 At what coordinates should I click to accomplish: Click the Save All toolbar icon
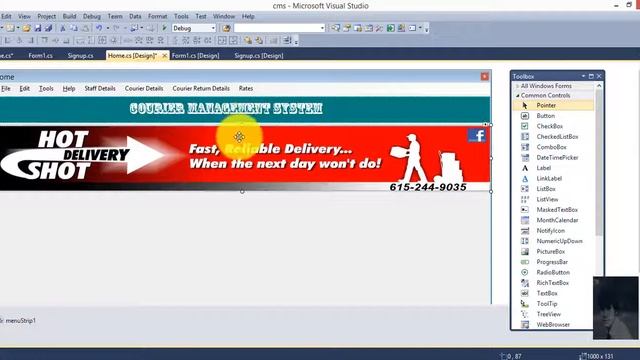48,28
